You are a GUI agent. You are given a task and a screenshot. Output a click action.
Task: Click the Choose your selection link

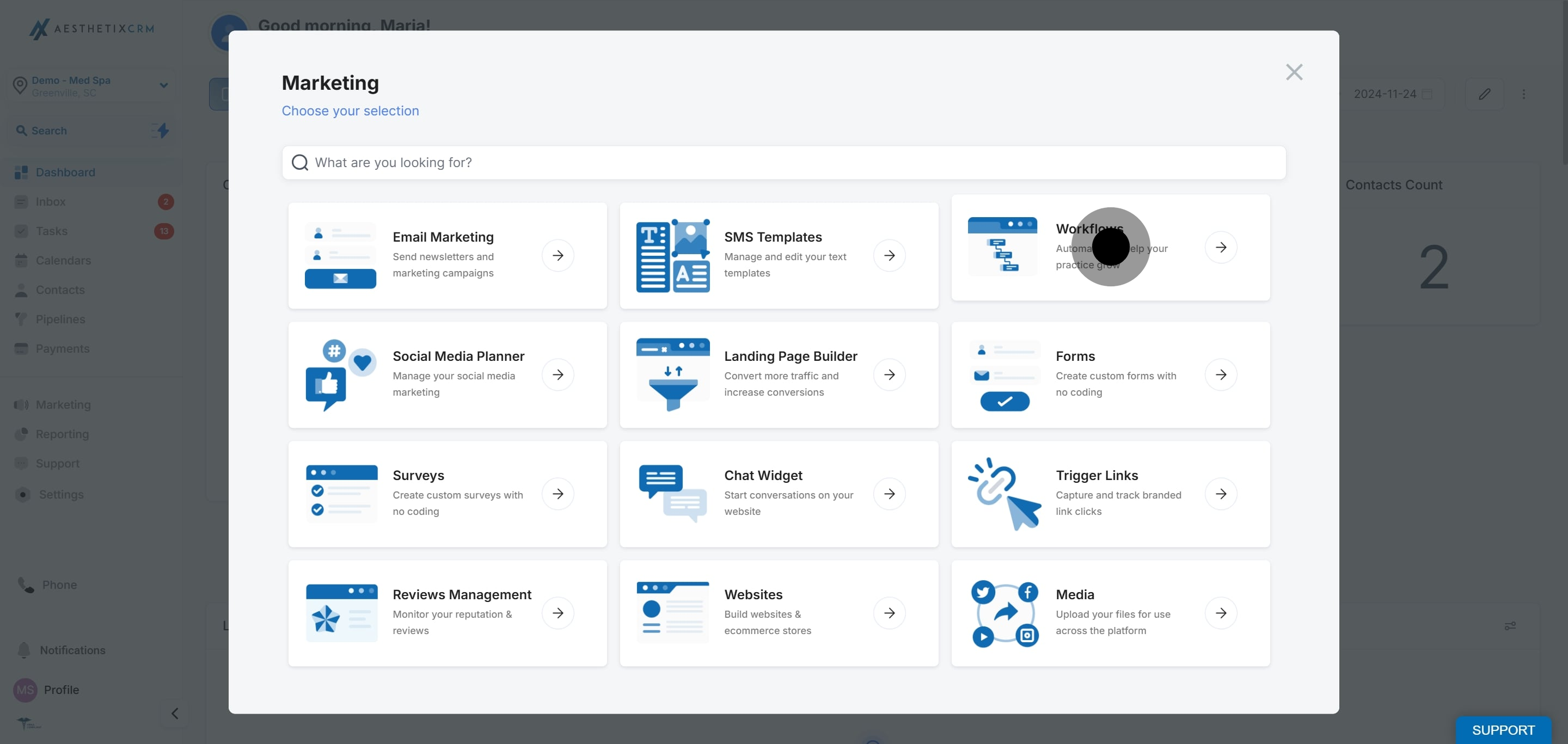(350, 110)
